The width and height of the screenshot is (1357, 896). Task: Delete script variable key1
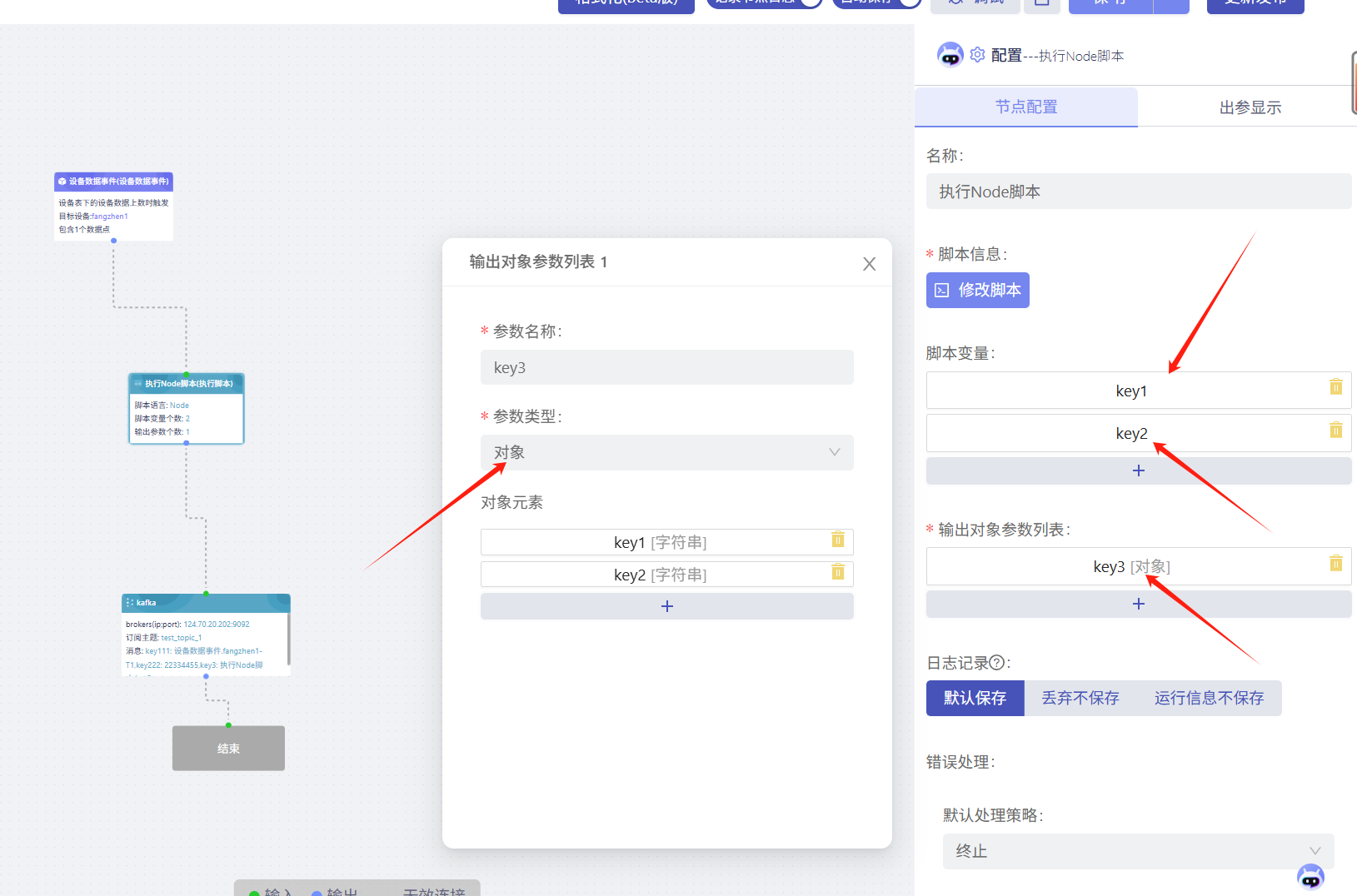[x=1335, y=386]
